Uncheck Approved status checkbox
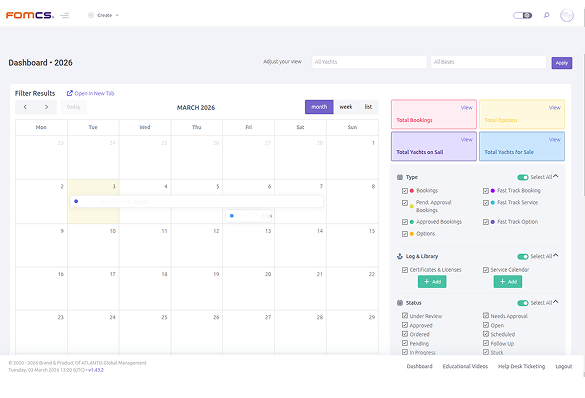Screen dimensions: 585x398 [x=405, y=325]
